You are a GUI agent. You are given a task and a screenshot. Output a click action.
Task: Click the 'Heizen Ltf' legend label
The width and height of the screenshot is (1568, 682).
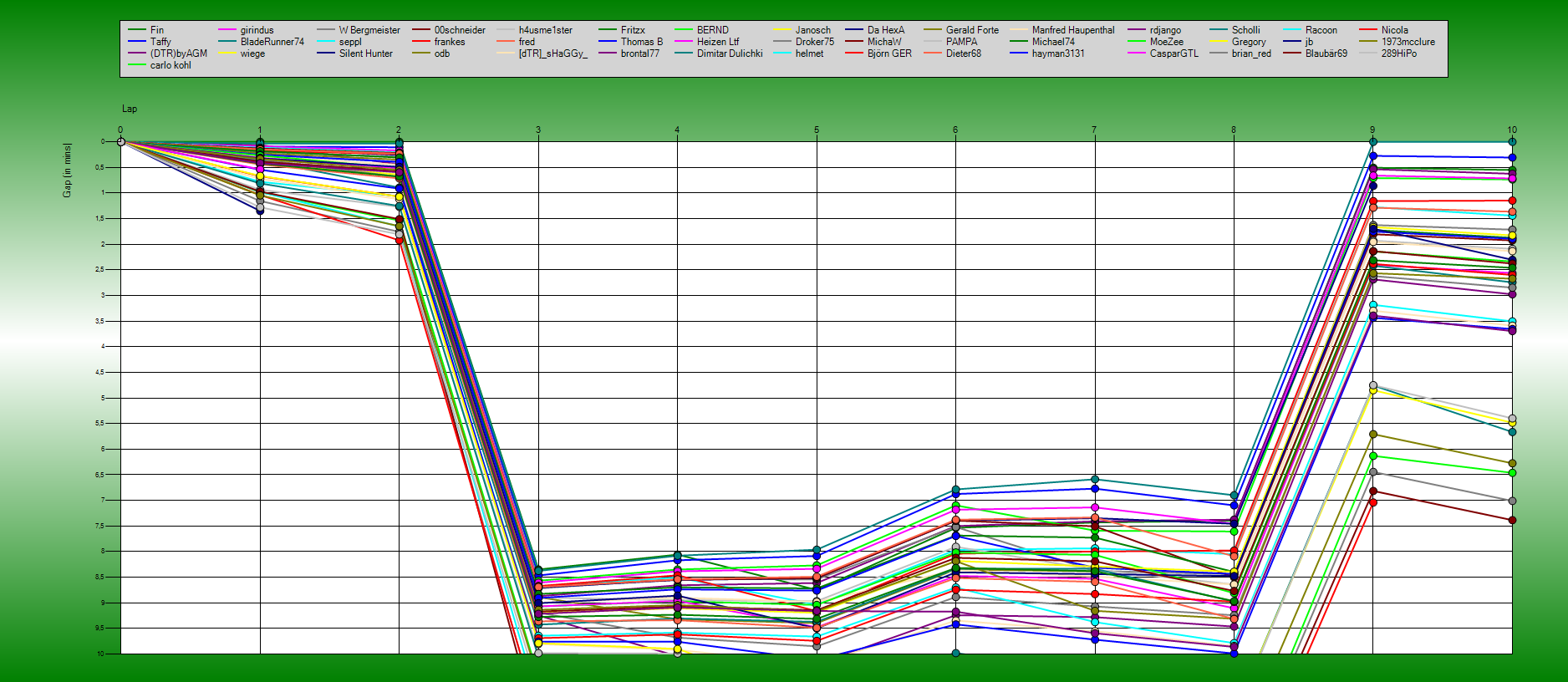coord(718,42)
